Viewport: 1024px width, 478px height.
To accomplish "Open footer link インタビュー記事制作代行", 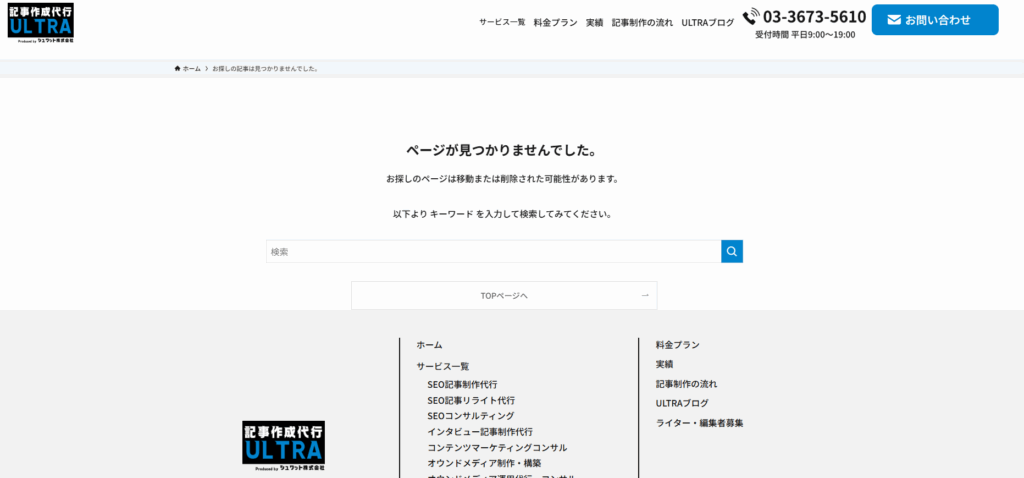I will click(x=480, y=432).
